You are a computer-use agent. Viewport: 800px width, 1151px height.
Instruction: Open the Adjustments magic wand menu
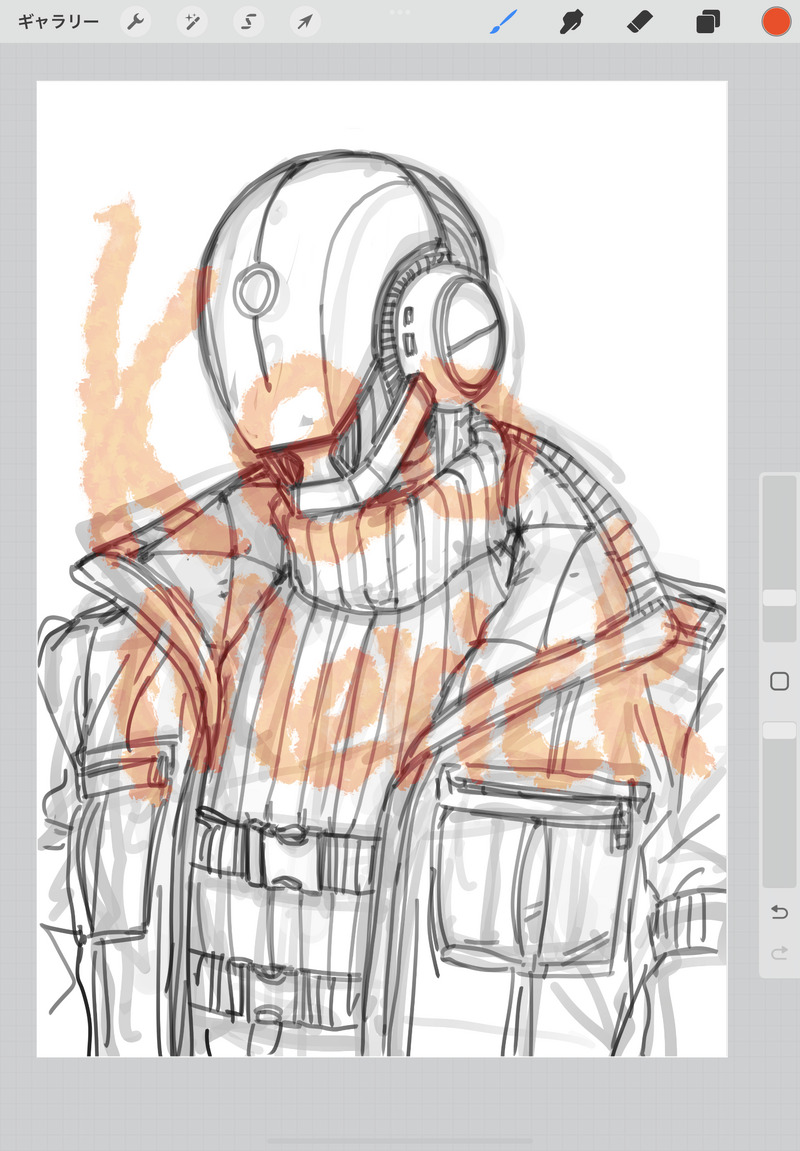click(192, 22)
